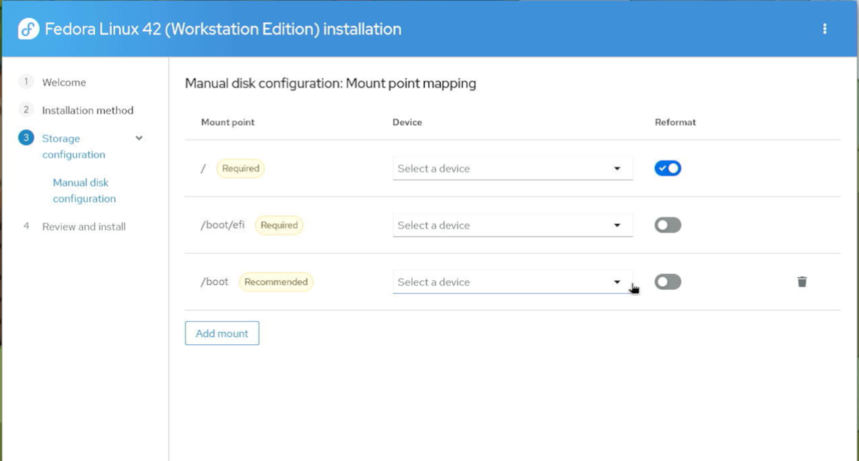Click the step 3 number badge

[x=26, y=138]
